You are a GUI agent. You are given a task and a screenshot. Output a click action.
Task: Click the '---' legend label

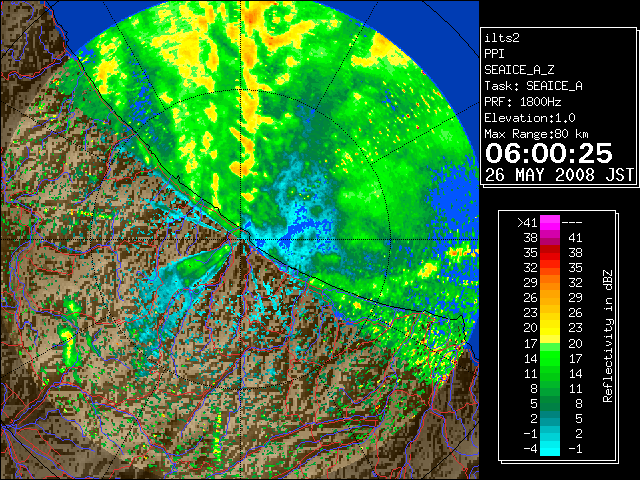572,222
